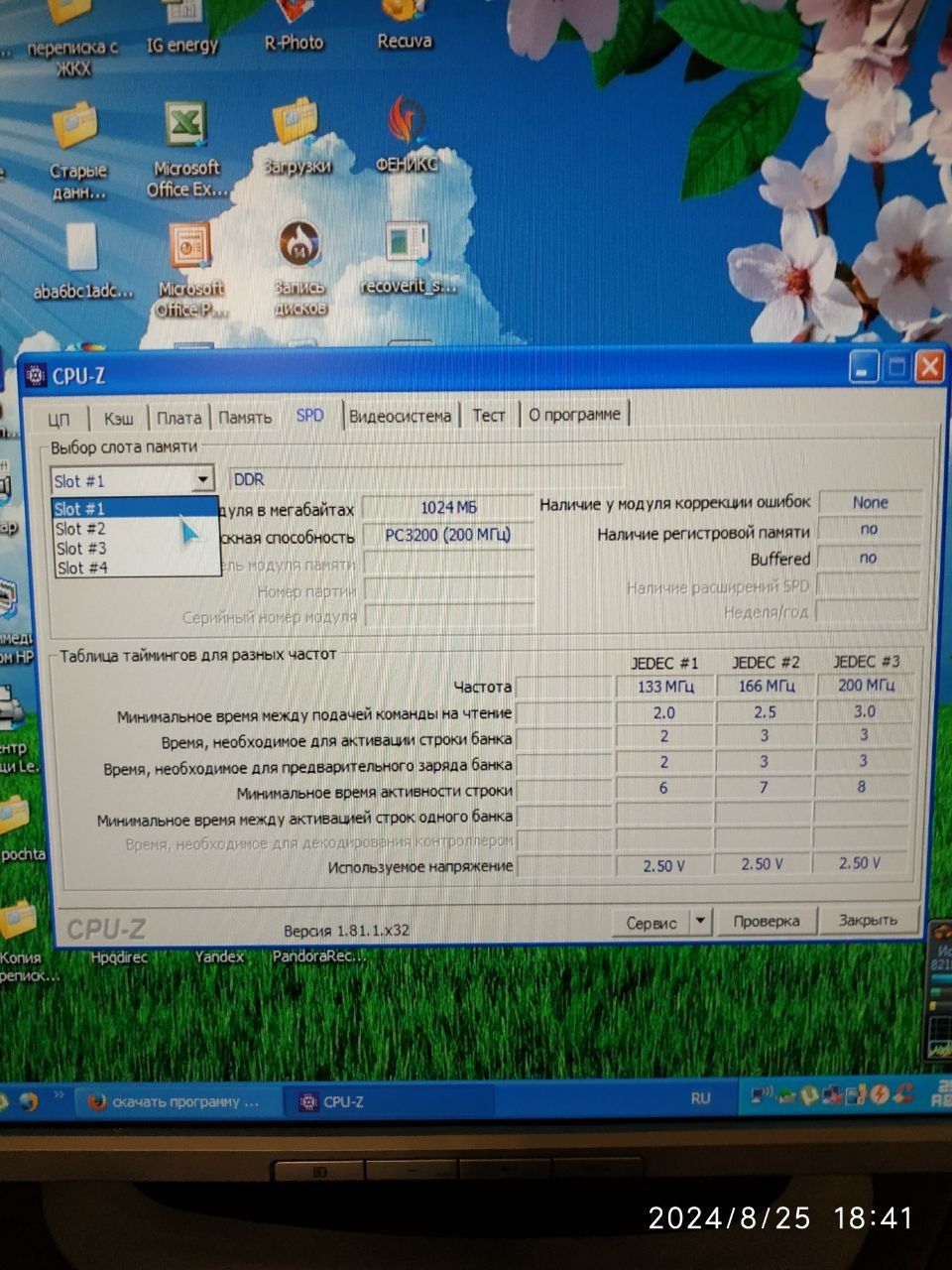The height and width of the screenshot is (1270, 952).
Task: Click the 1024 МБ module size field
Action: [448, 507]
